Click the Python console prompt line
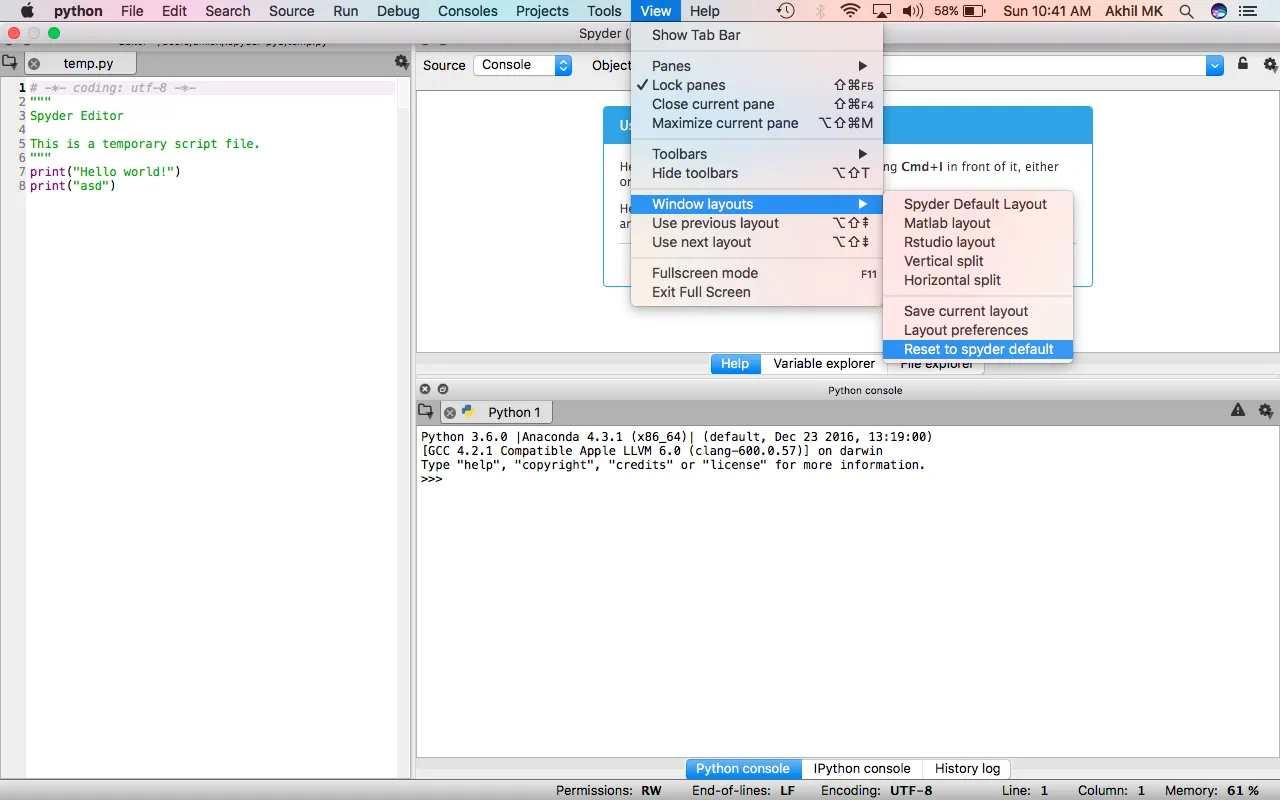 (431, 479)
